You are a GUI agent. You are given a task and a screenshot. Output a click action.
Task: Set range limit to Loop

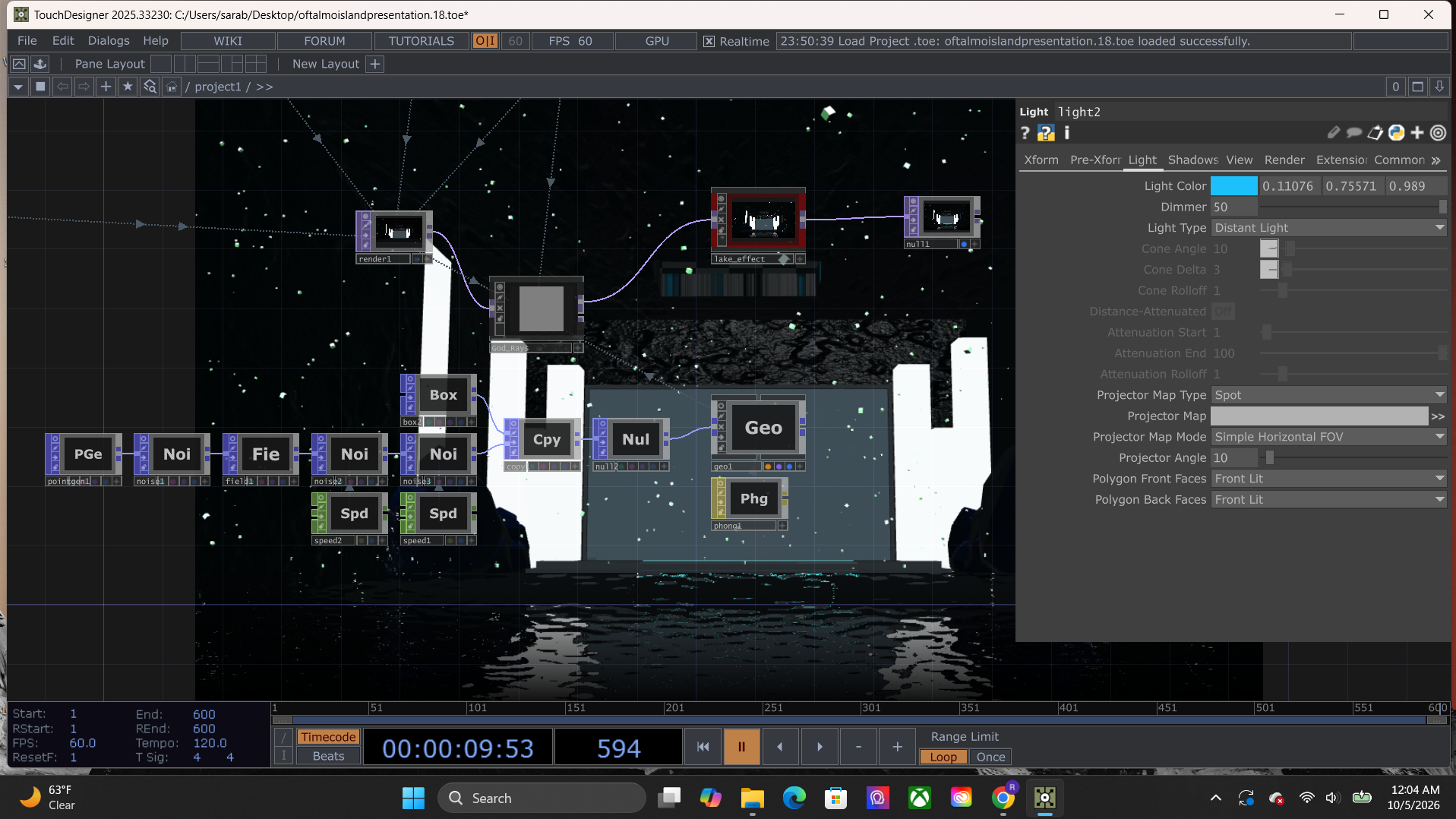click(x=943, y=757)
